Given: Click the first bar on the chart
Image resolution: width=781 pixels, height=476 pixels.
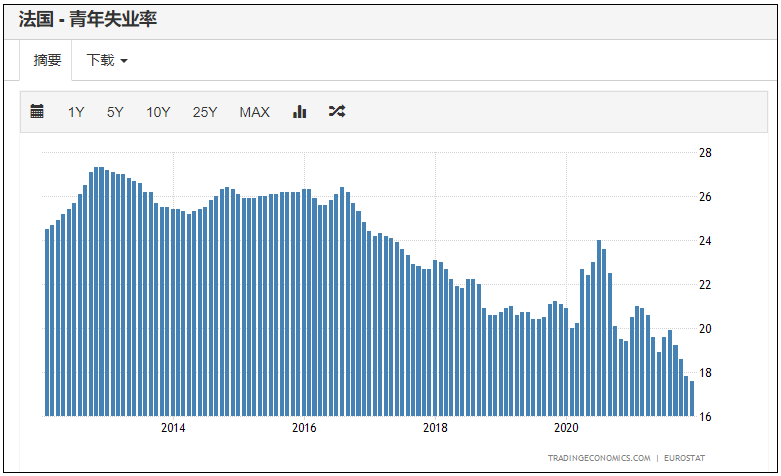Looking at the screenshot, I should point(47,323).
